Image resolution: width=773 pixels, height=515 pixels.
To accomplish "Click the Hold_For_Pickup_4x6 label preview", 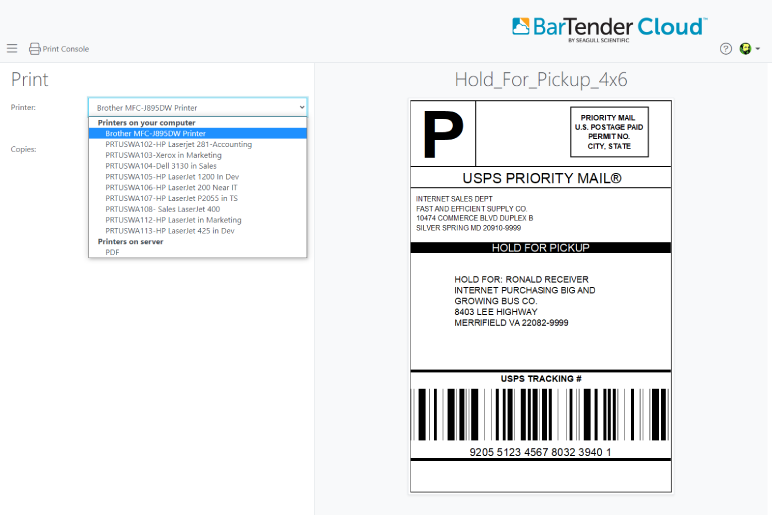I will [541, 296].
